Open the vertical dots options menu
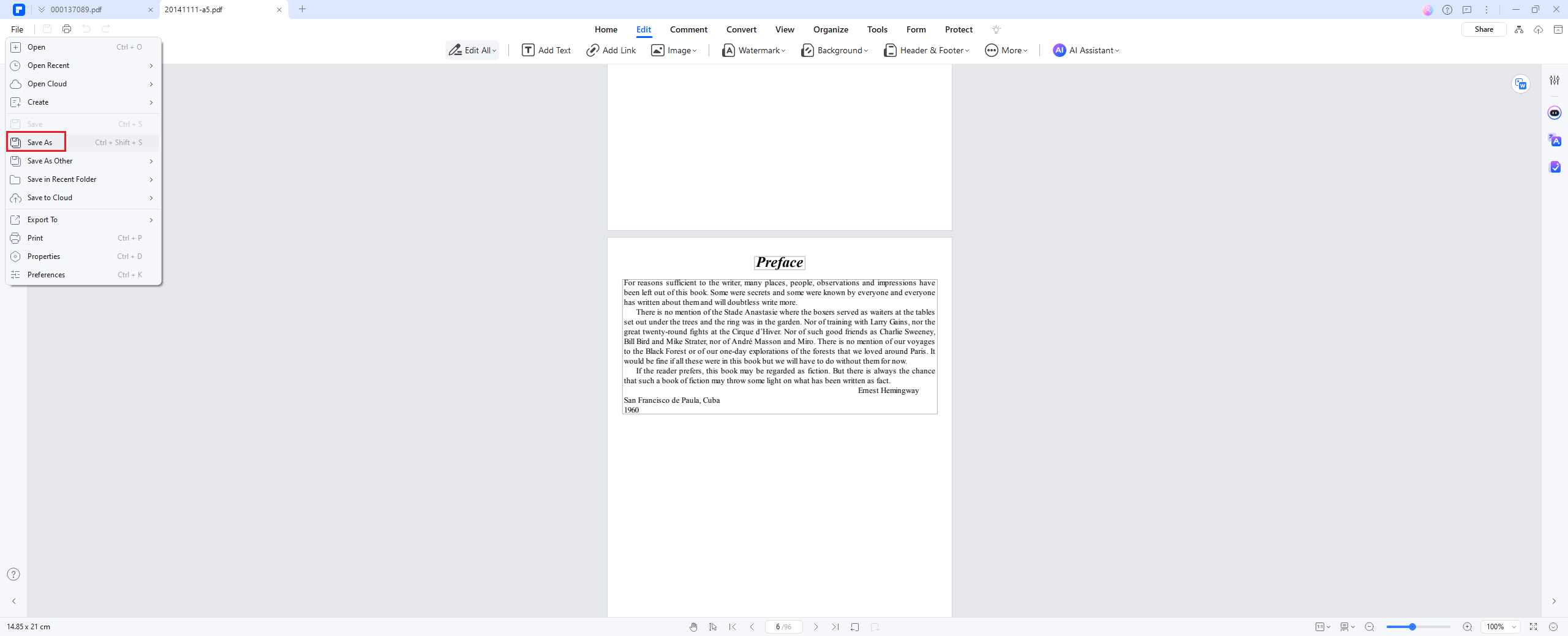 coord(1487,10)
